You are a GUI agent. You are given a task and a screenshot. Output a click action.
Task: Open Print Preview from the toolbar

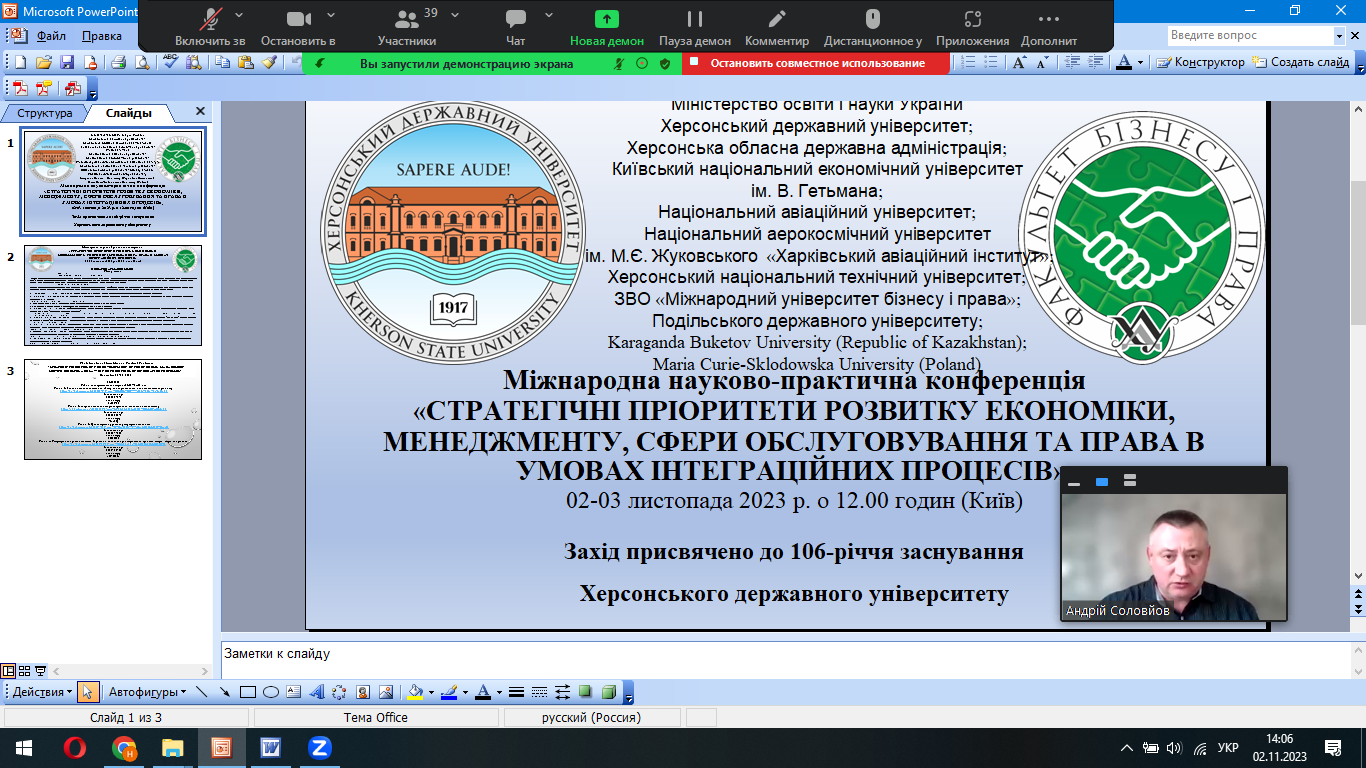tap(142, 62)
